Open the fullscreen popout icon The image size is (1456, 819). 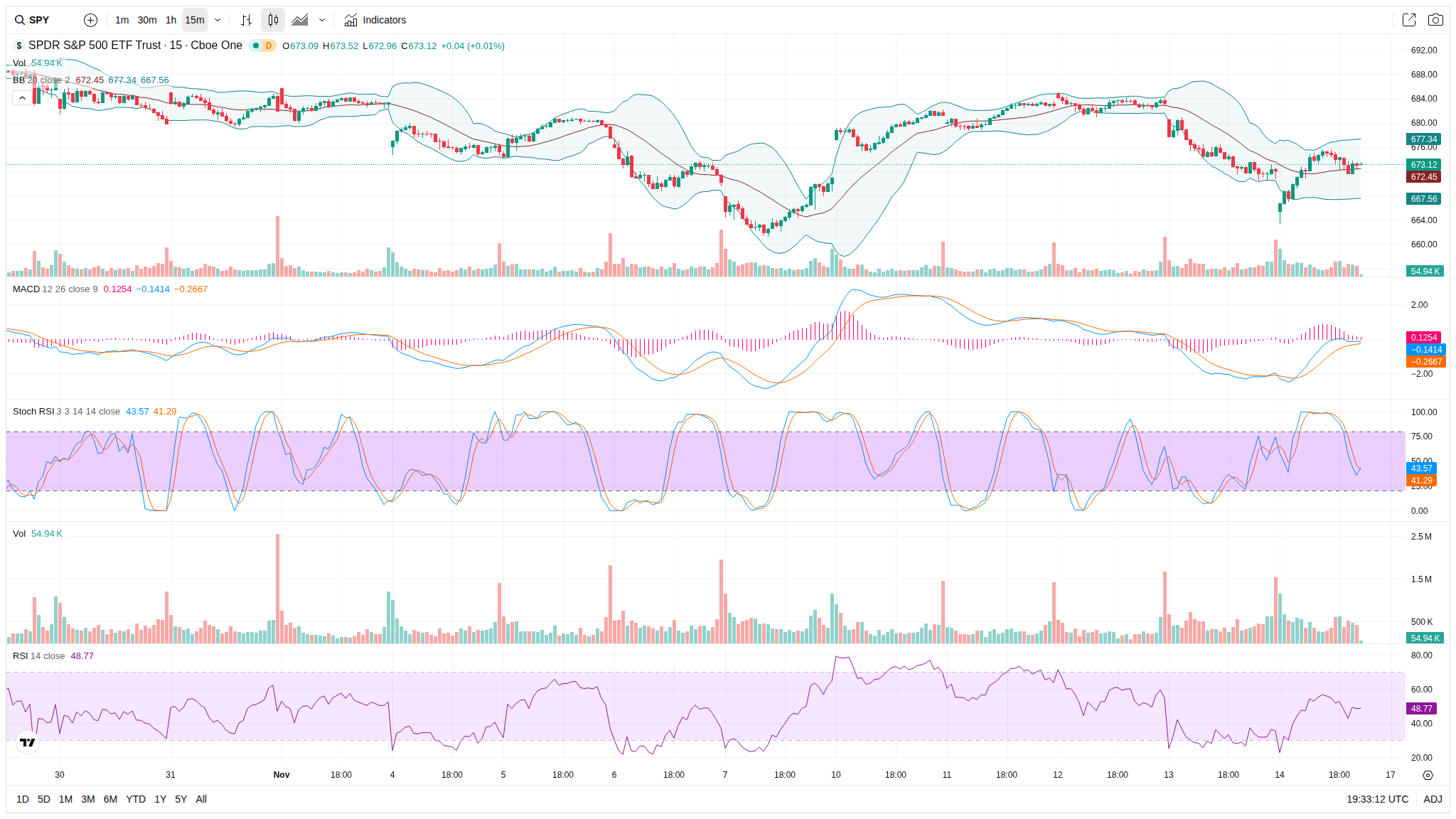coord(1408,20)
